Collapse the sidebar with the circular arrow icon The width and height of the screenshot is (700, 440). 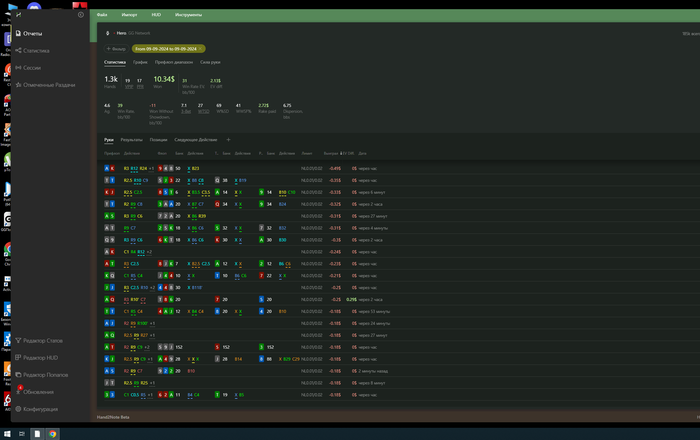coord(81,15)
